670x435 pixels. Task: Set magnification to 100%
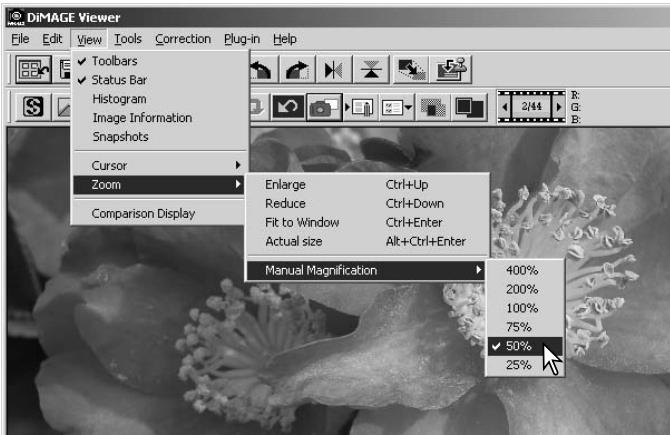pos(525,308)
